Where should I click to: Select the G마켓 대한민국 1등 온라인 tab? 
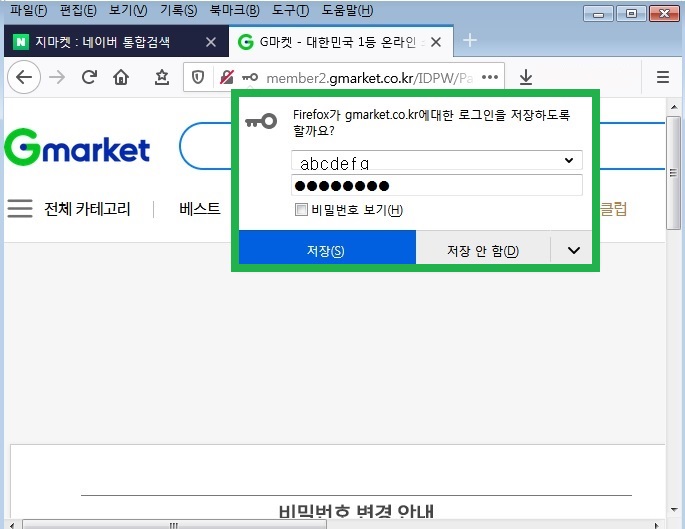(x=341, y=41)
